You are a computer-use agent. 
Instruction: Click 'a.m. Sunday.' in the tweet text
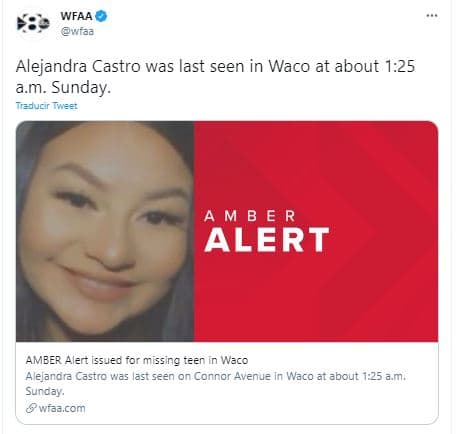click(63, 87)
